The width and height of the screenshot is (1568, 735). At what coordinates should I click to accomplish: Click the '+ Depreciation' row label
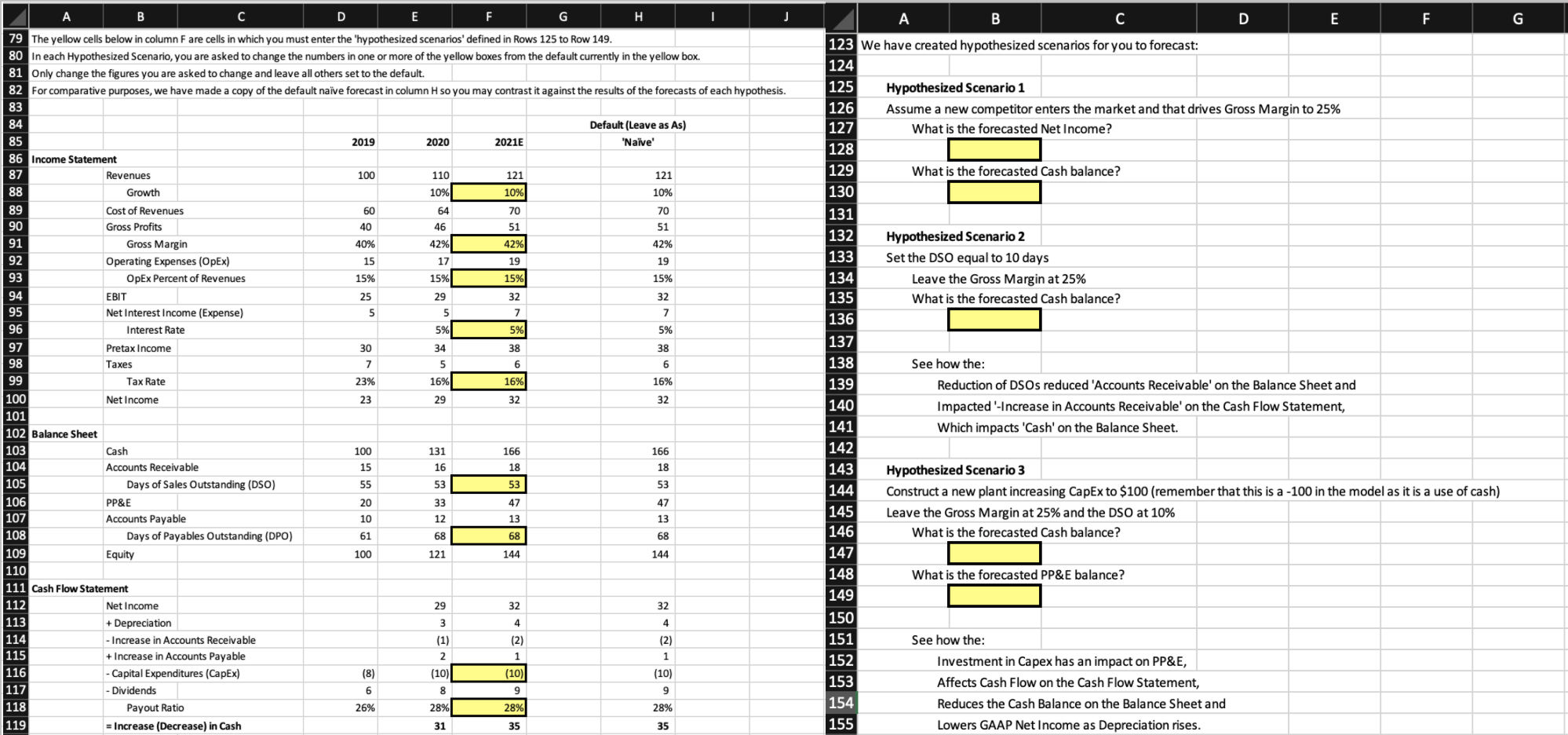tap(138, 623)
